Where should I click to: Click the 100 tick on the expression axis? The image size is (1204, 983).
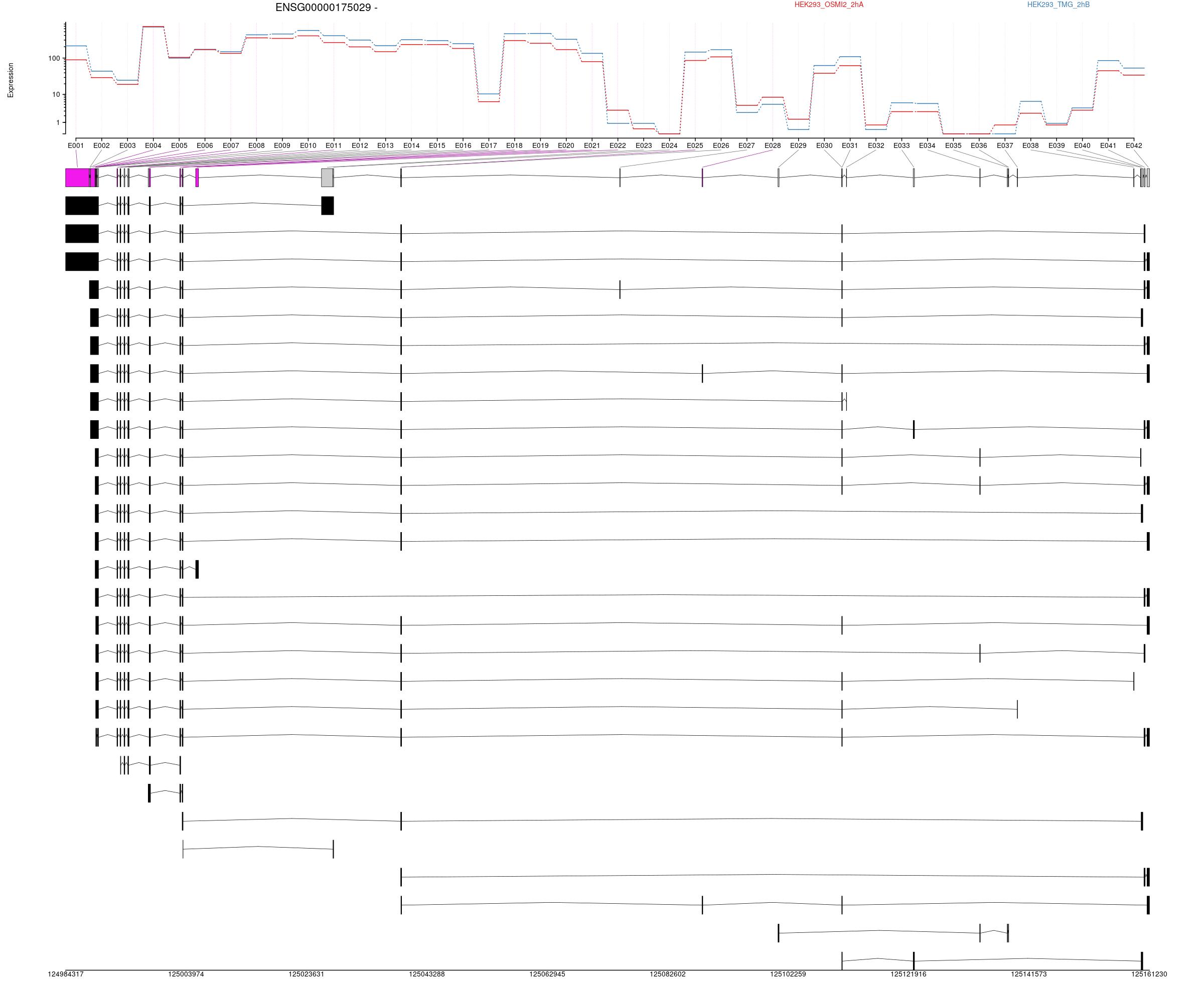[54, 58]
